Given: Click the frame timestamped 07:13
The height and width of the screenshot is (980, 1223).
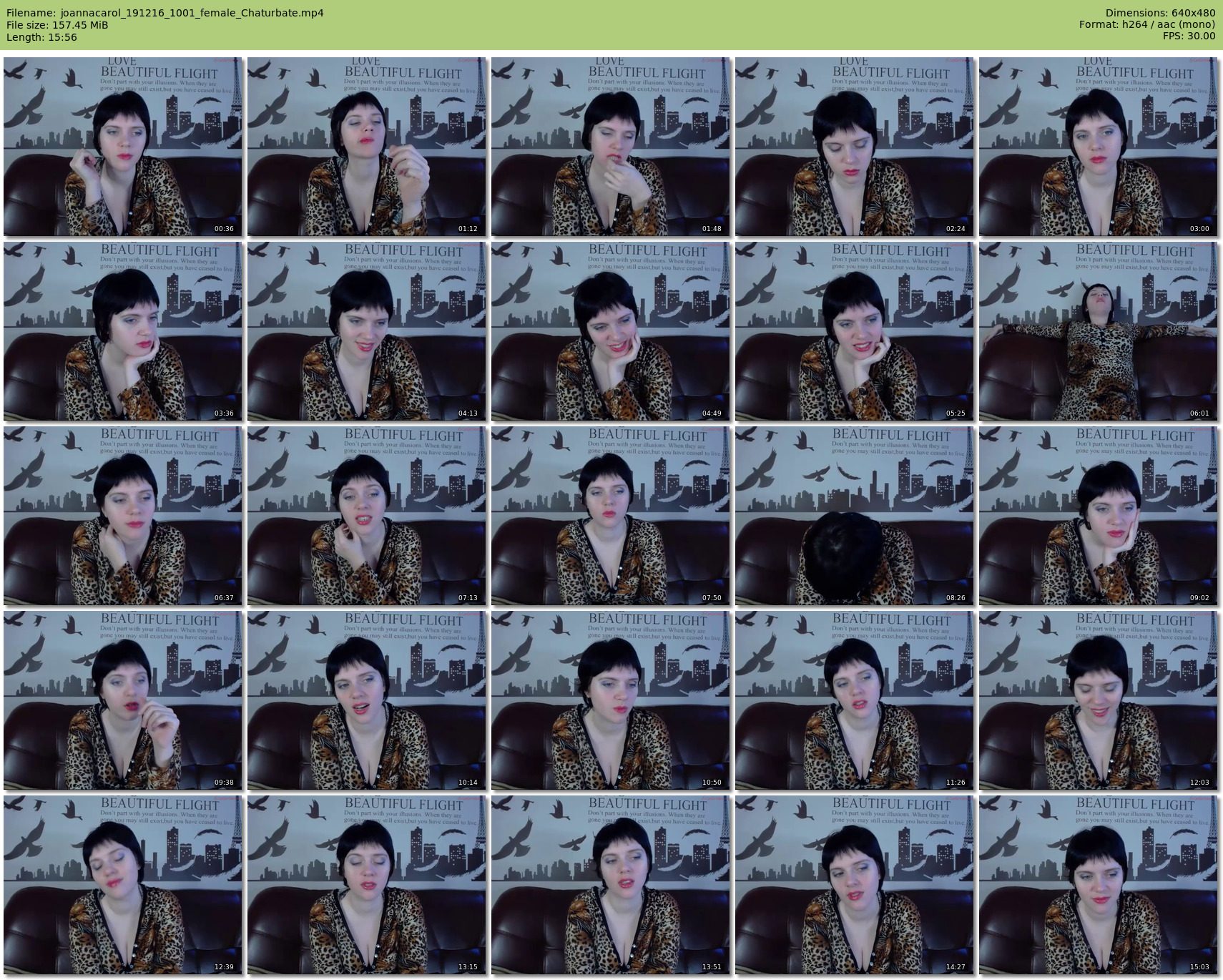Looking at the screenshot, I should click(366, 516).
